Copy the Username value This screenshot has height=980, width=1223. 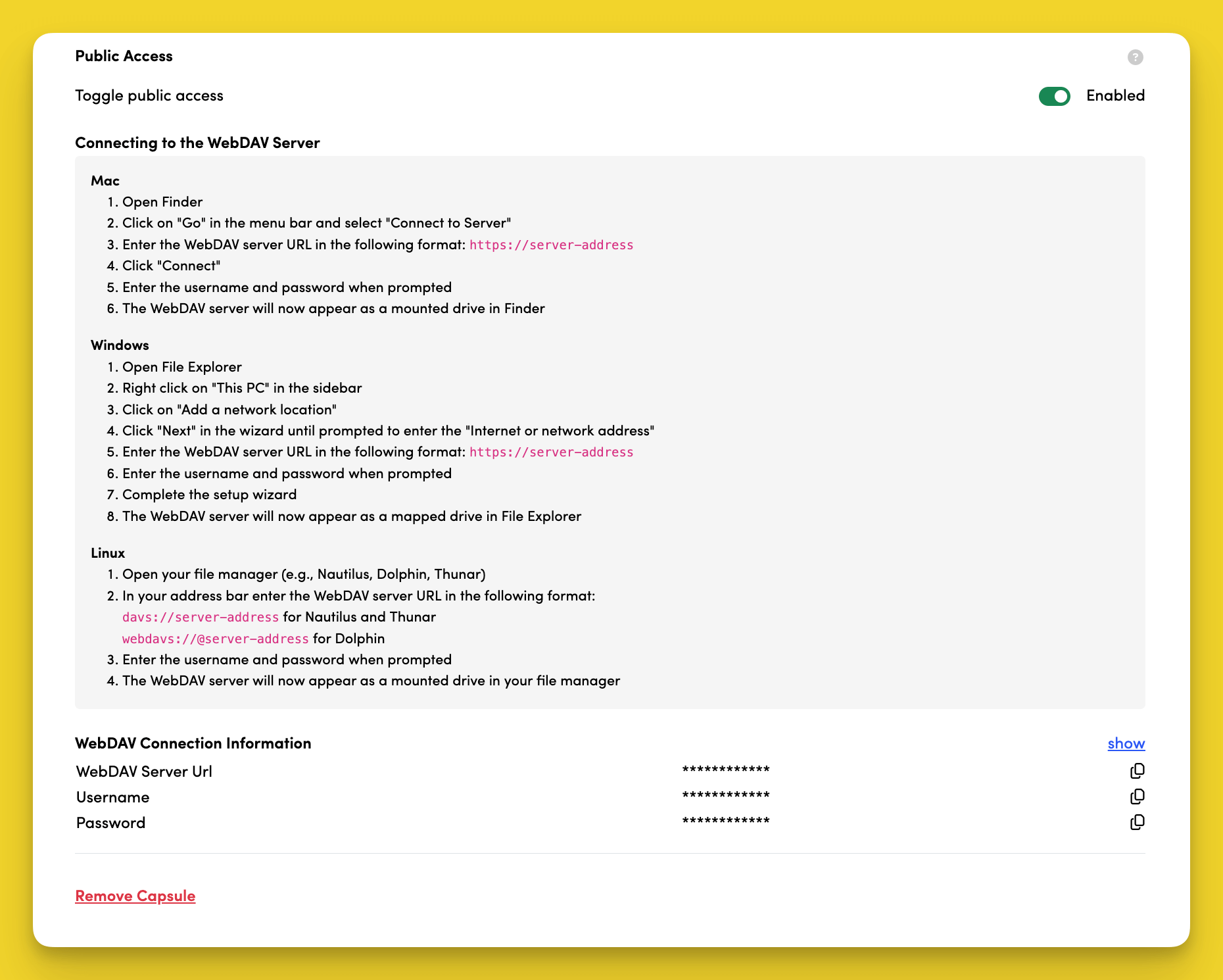pos(1137,796)
